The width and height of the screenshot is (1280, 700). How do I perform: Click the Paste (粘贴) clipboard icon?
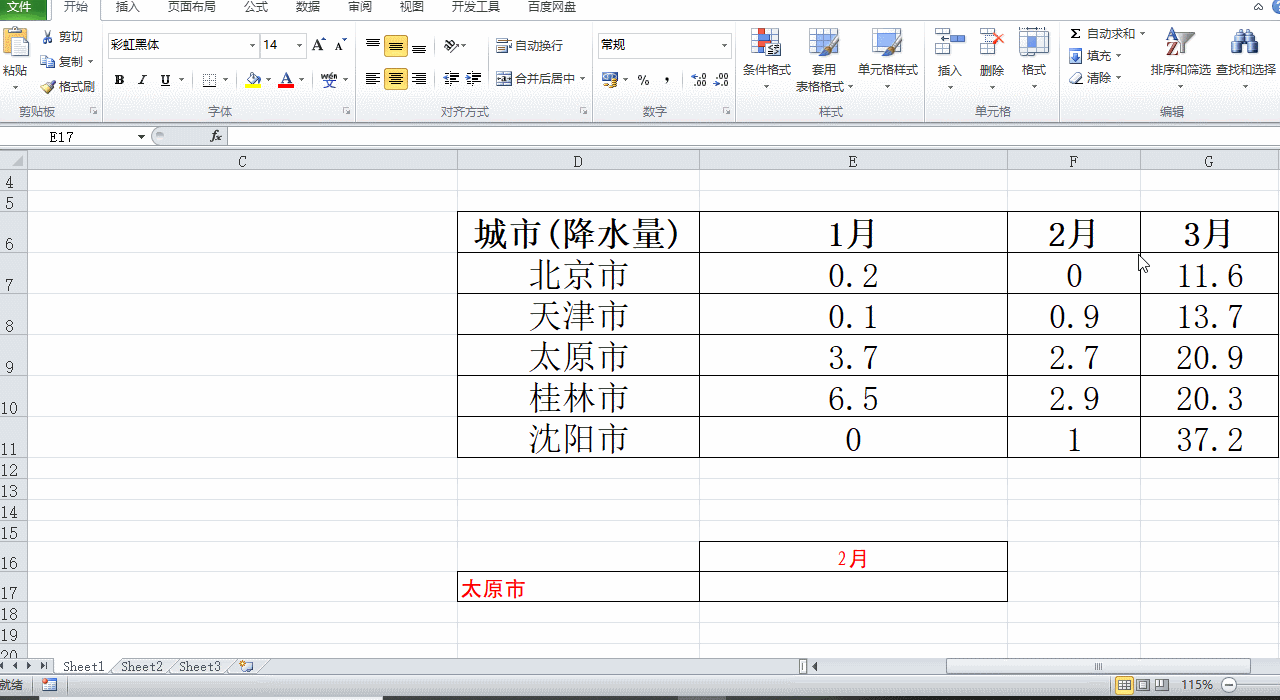pyautogui.click(x=15, y=44)
